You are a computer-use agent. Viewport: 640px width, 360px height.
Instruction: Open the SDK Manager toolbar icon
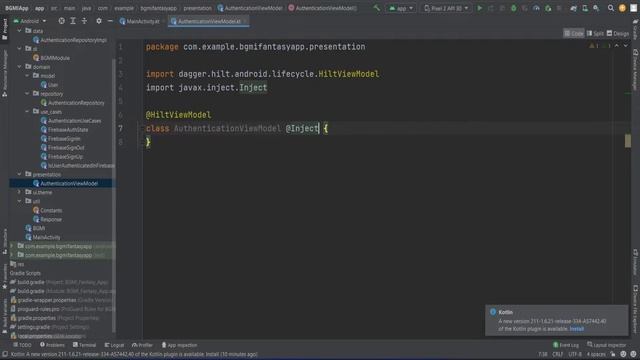(x=596, y=8)
